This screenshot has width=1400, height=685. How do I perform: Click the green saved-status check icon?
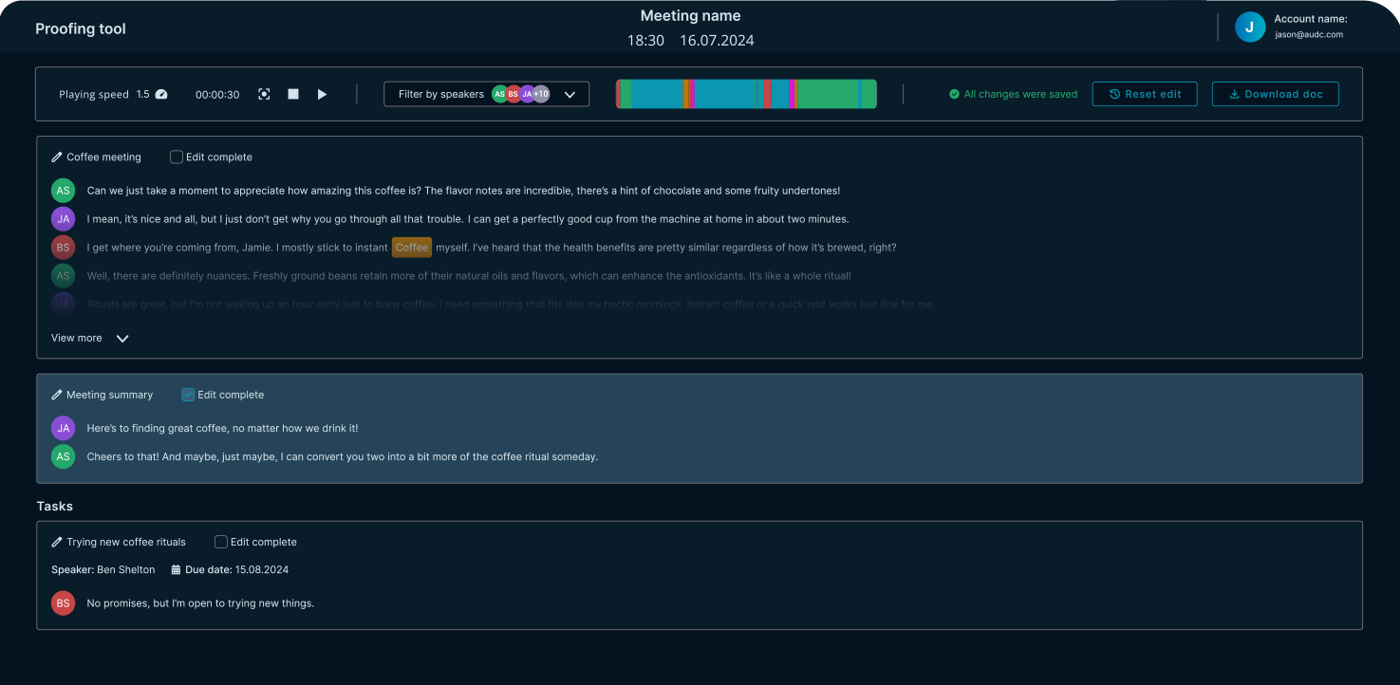click(x=955, y=94)
